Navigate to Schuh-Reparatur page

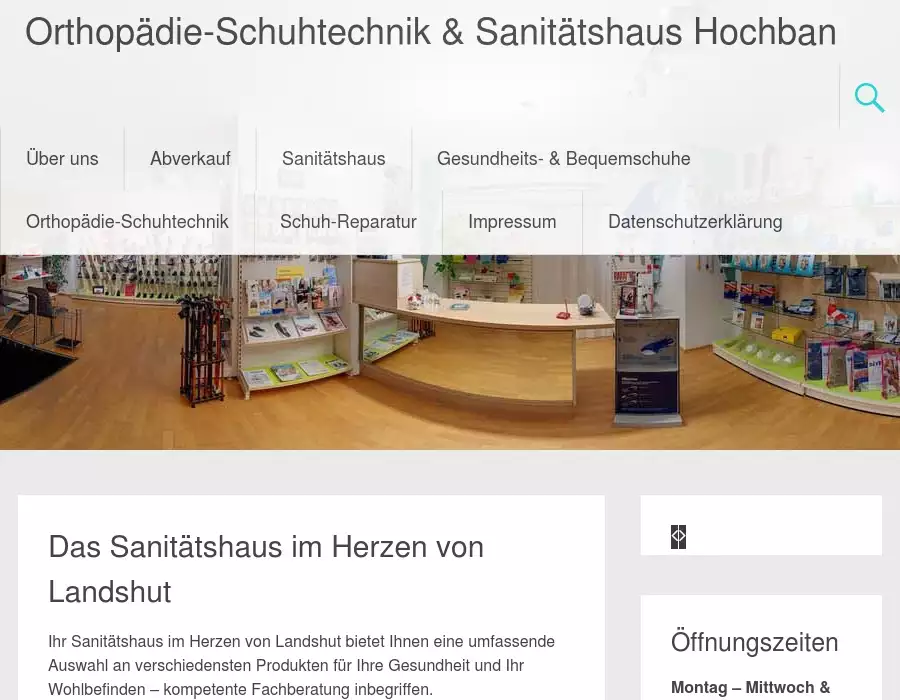(348, 221)
